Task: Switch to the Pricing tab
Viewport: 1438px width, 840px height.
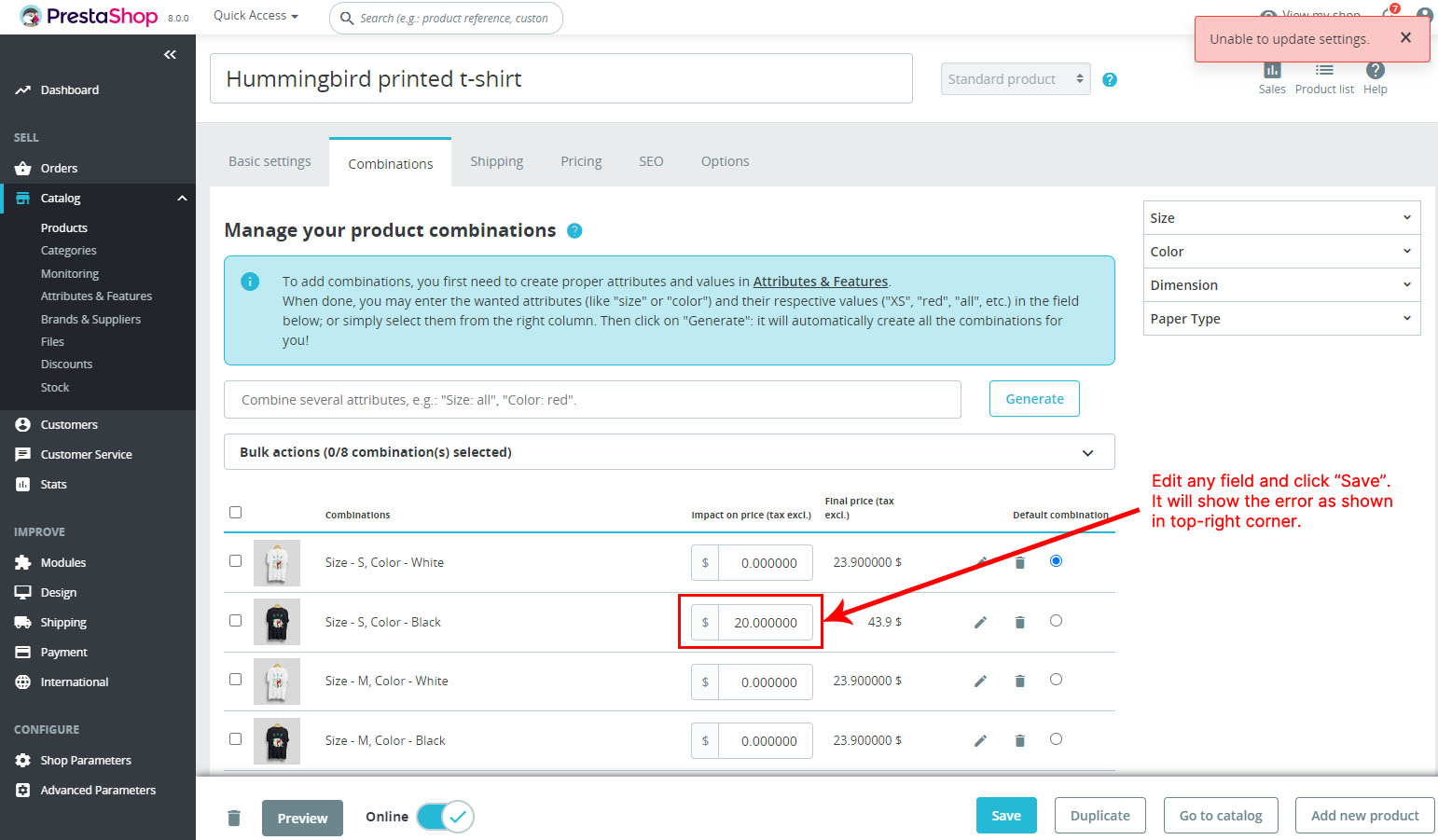Action: [x=581, y=160]
